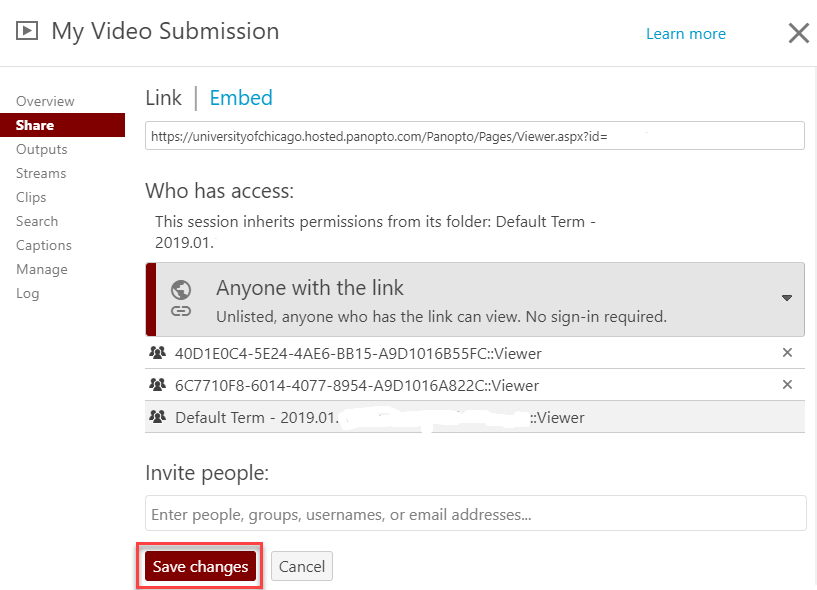The height and width of the screenshot is (590, 817).
Task: Click the Invite people input field
Action: 475,514
